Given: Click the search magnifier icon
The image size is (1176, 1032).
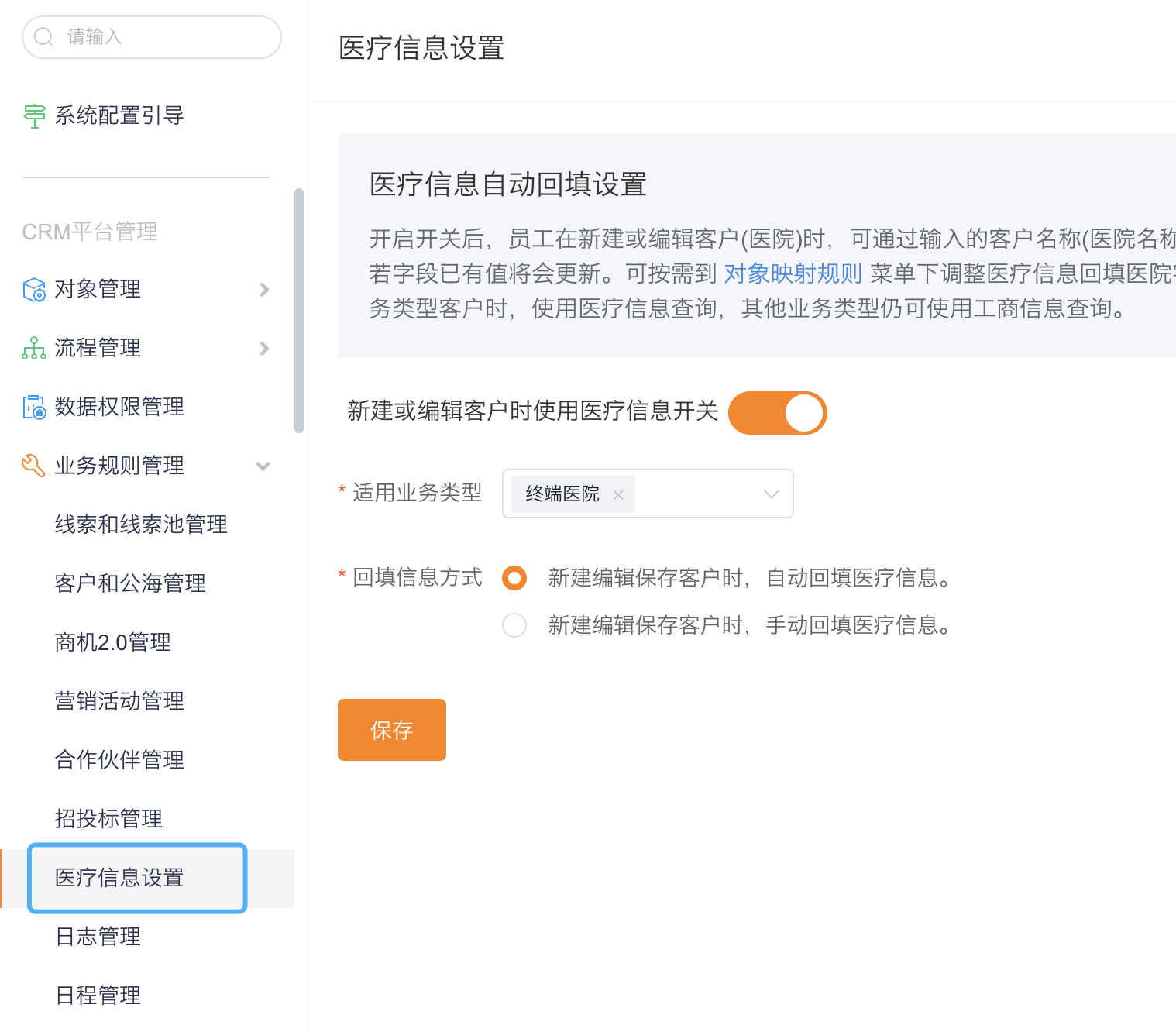Looking at the screenshot, I should tap(44, 37).
